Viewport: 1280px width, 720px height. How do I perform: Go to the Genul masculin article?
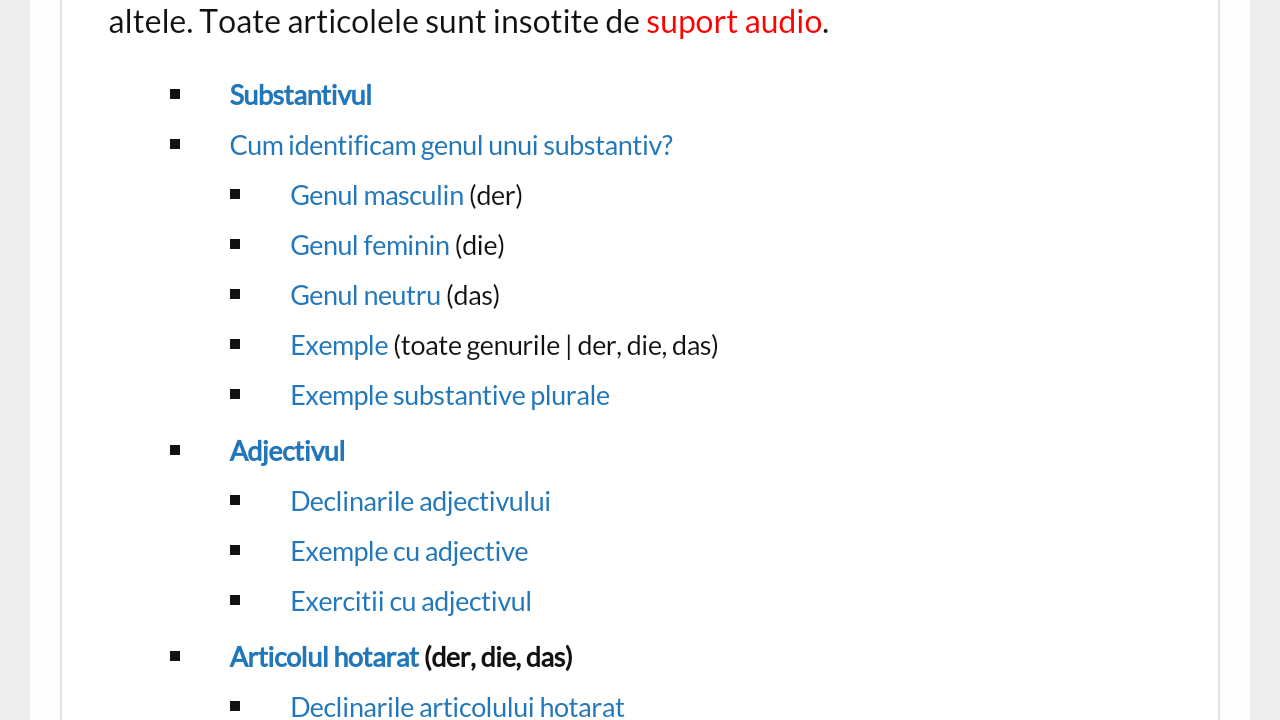(x=377, y=195)
